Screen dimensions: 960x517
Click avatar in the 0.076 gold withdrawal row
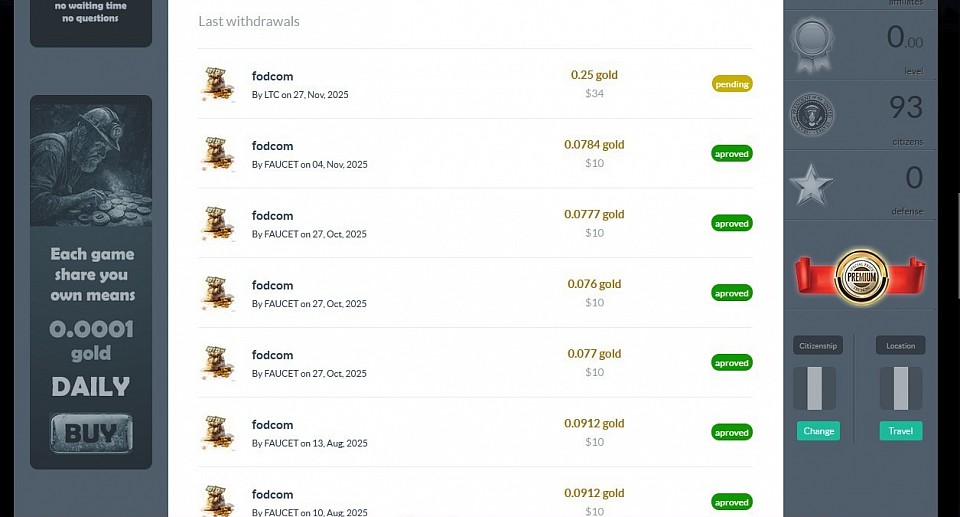pyautogui.click(x=217, y=294)
